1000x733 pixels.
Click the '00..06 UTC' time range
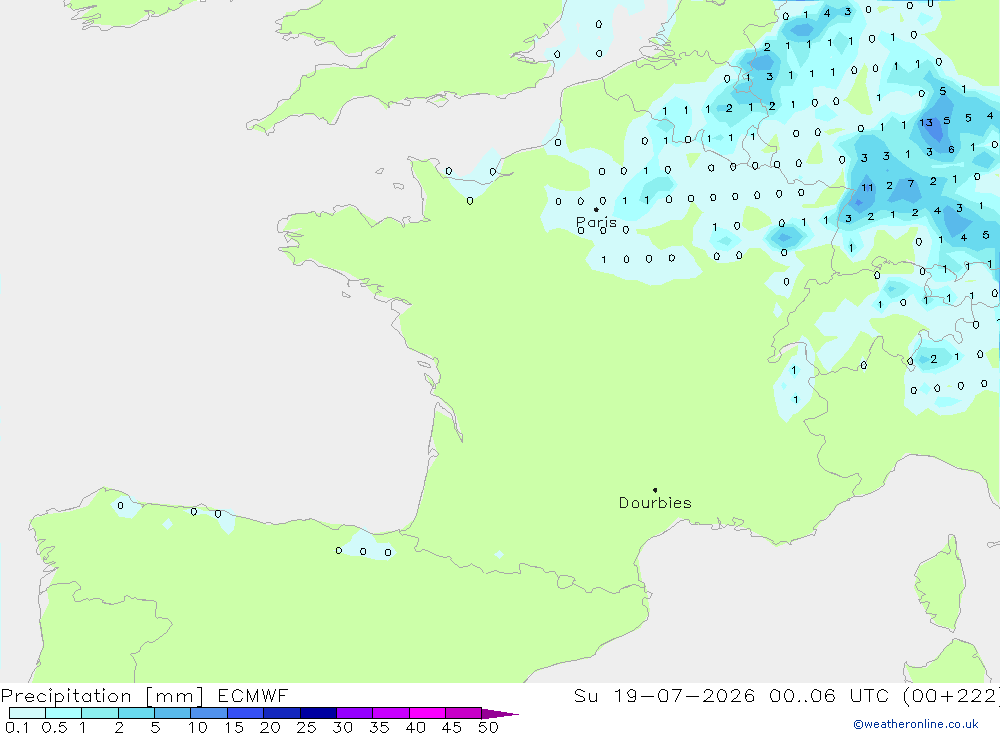point(831,695)
